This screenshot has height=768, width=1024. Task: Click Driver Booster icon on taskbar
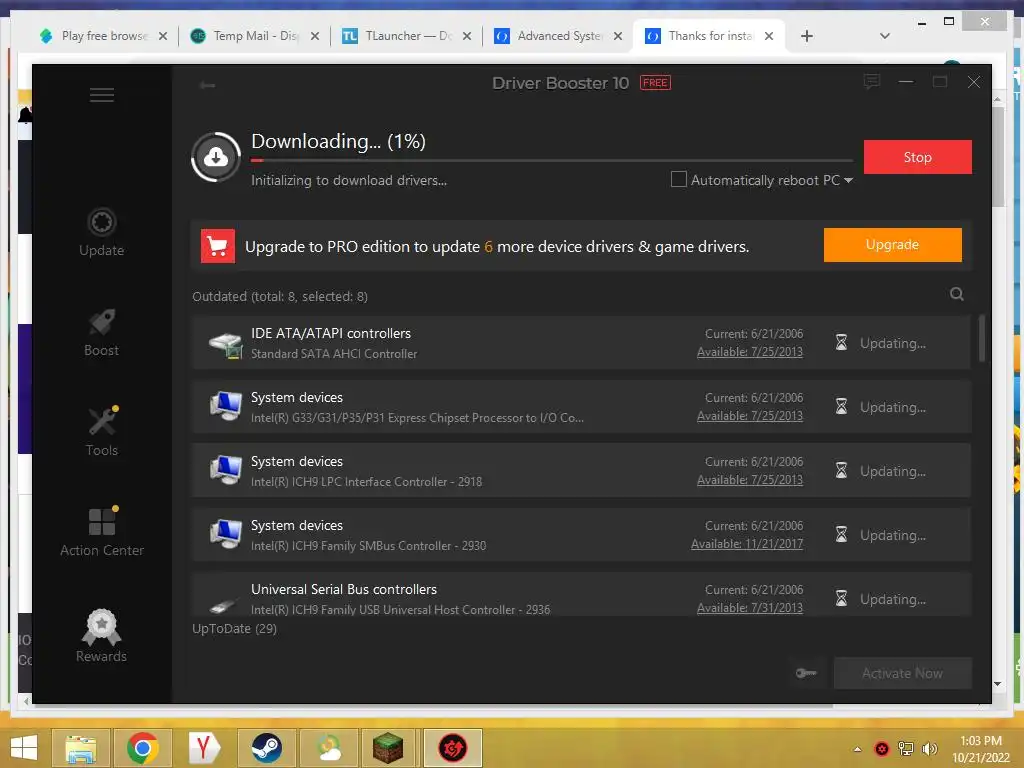click(x=452, y=748)
